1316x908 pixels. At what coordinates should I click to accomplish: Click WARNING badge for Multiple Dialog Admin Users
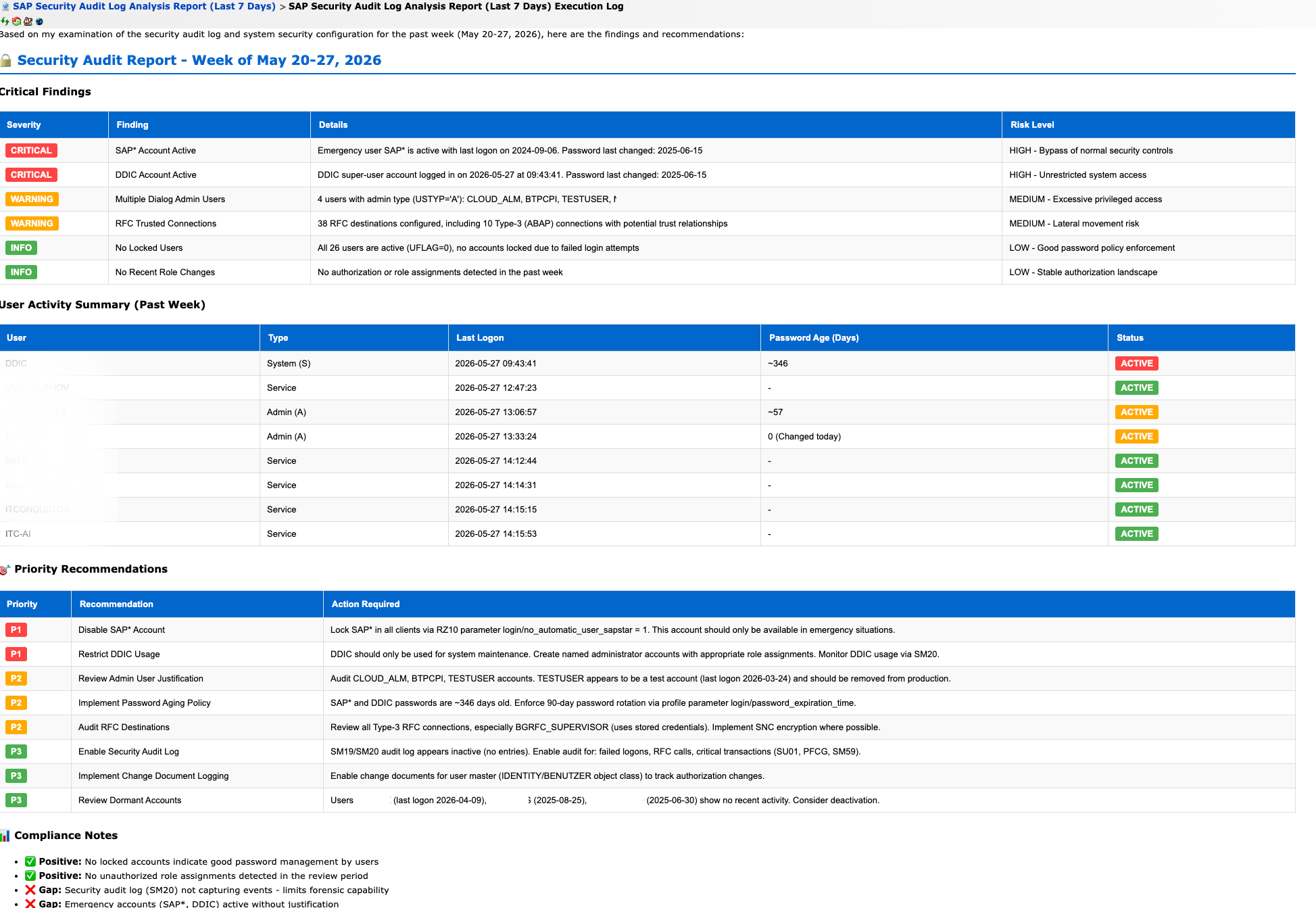pos(32,199)
